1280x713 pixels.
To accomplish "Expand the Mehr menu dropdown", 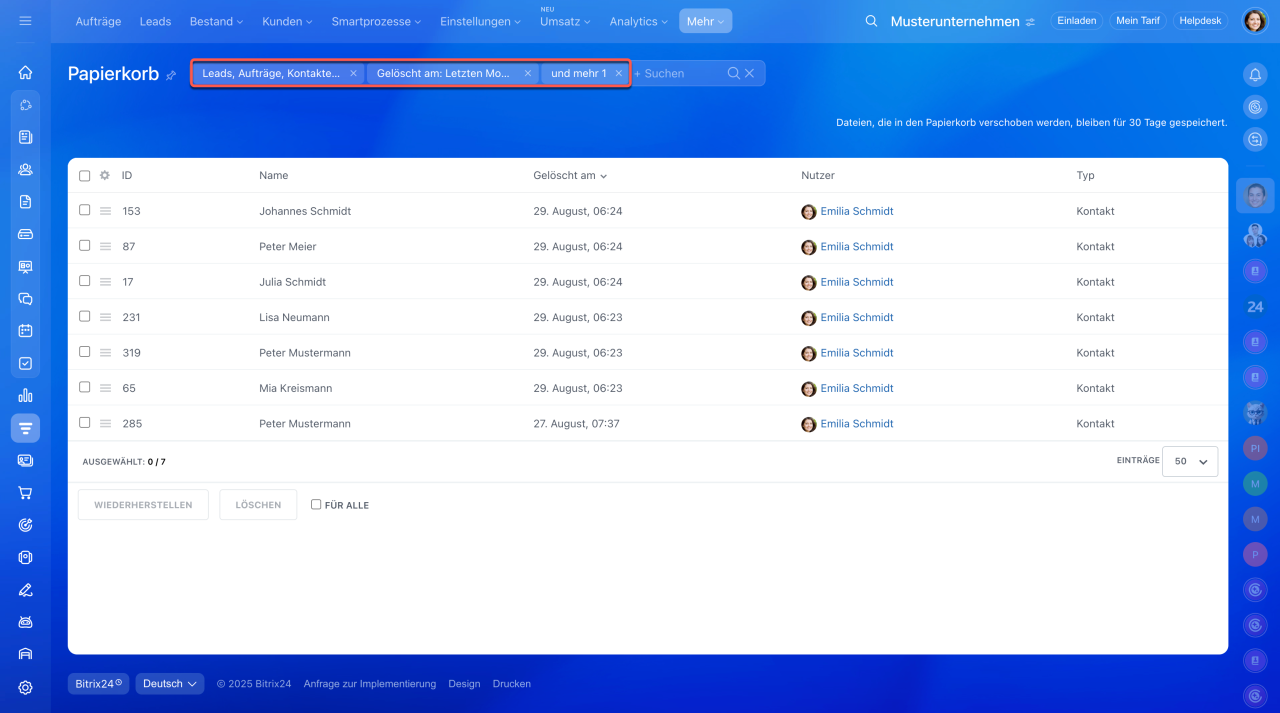I will pos(705,21).
